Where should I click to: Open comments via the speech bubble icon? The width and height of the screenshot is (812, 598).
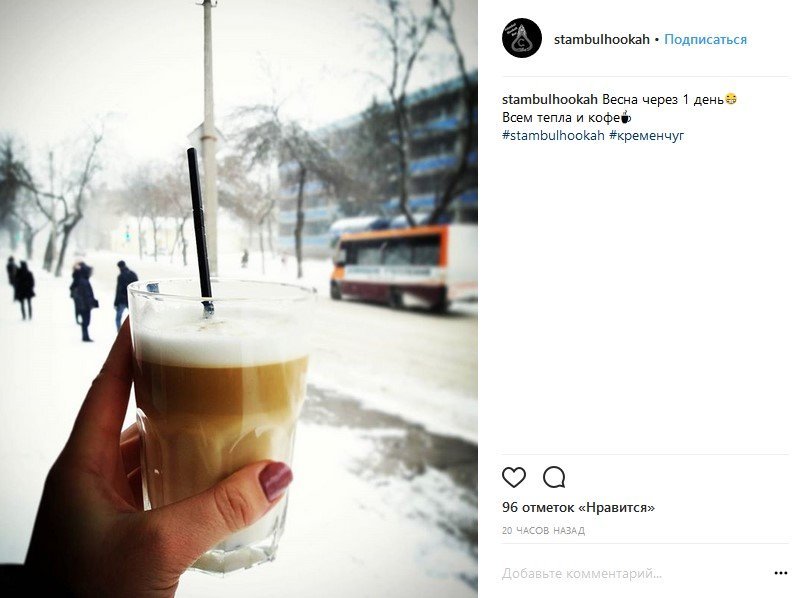pyautogui.click(x=554, y=477)
